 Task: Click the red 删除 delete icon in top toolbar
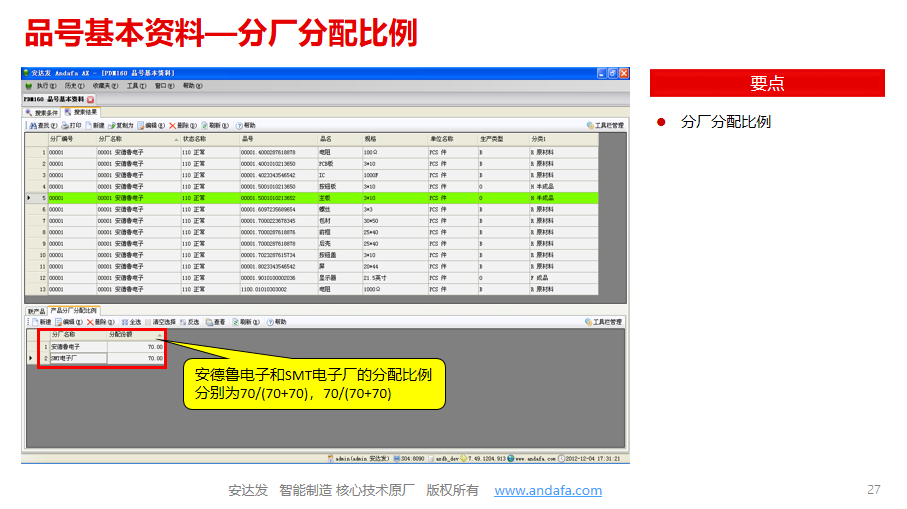pos(178,126)
